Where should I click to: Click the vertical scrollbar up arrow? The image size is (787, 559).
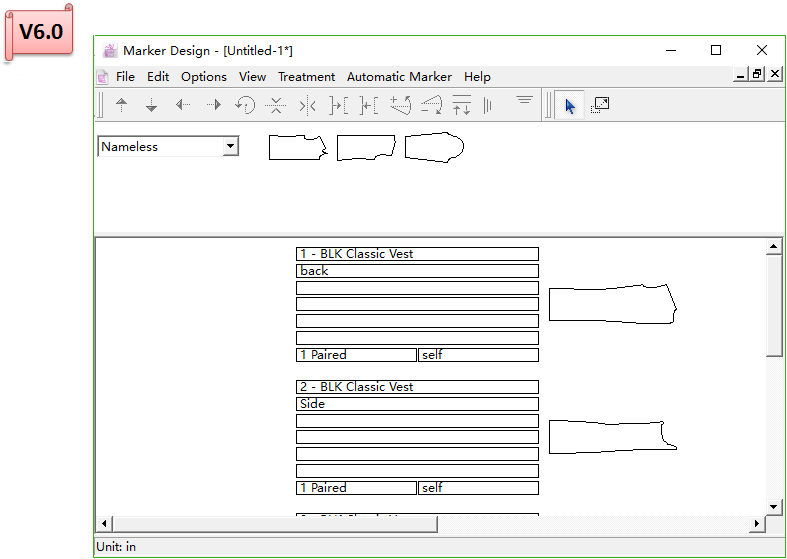[x=773, y=246]
